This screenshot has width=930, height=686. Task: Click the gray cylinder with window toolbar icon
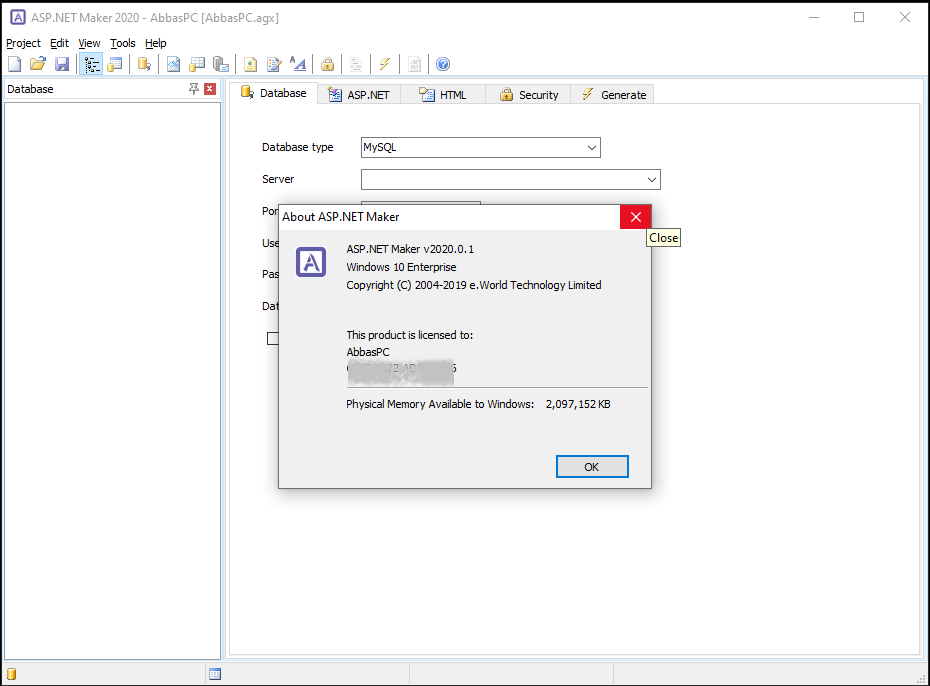221,64
